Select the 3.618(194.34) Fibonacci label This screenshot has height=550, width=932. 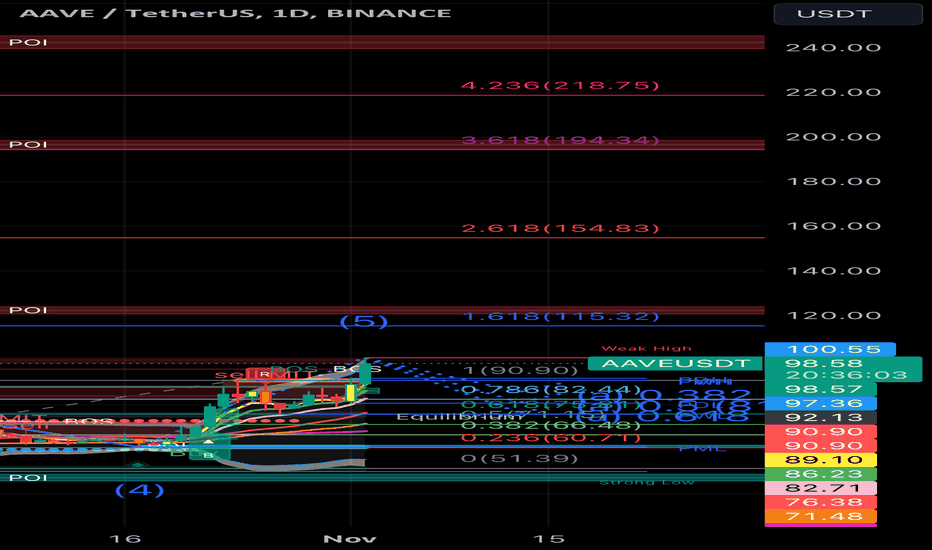[x=560, y=140]
